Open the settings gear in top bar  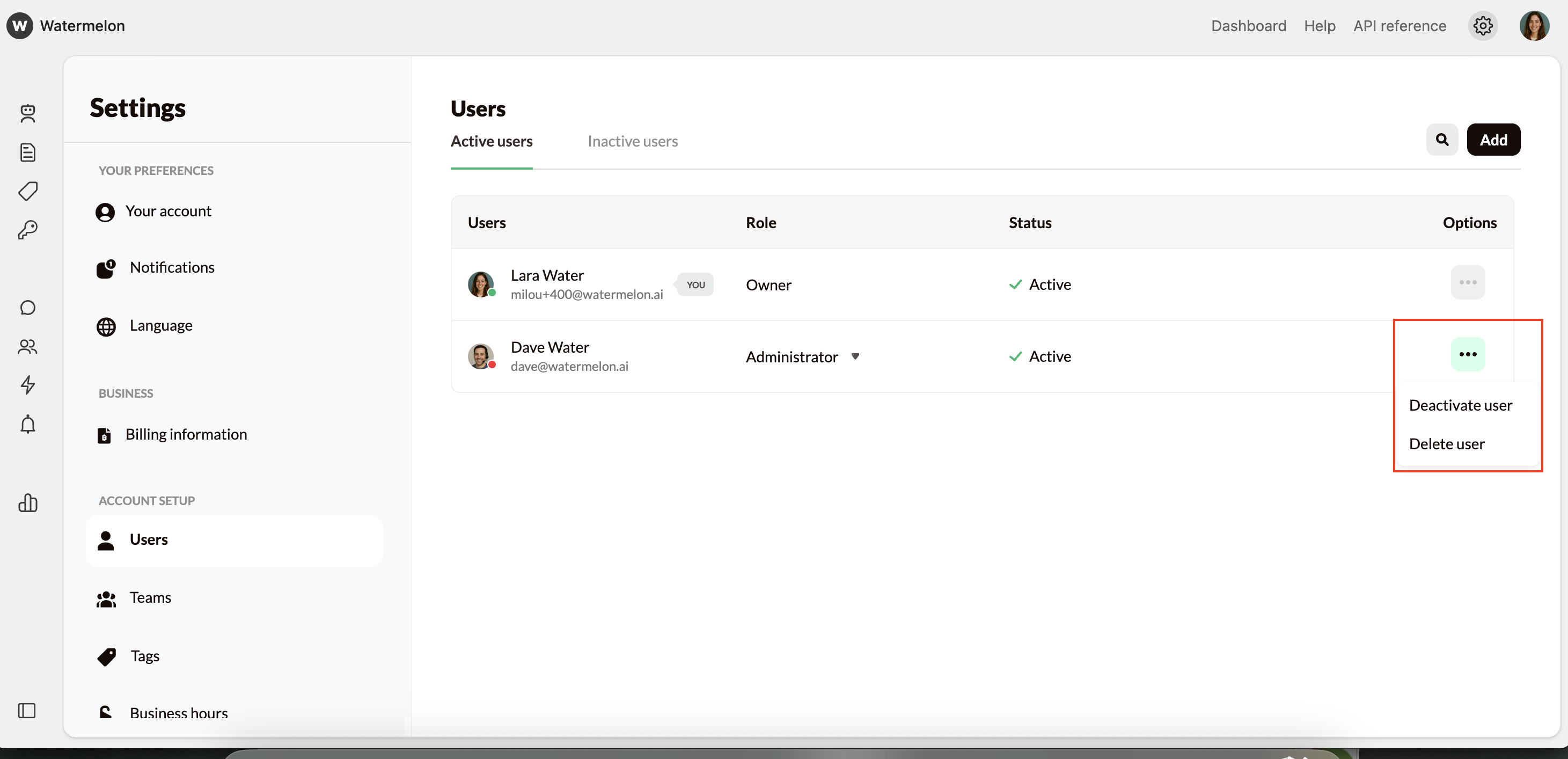pos(1483,26)
